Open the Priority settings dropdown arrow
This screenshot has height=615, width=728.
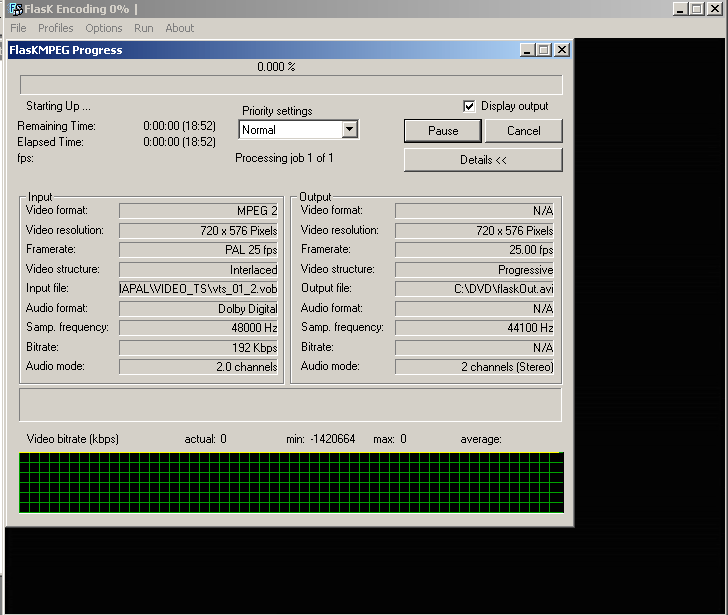349,129
